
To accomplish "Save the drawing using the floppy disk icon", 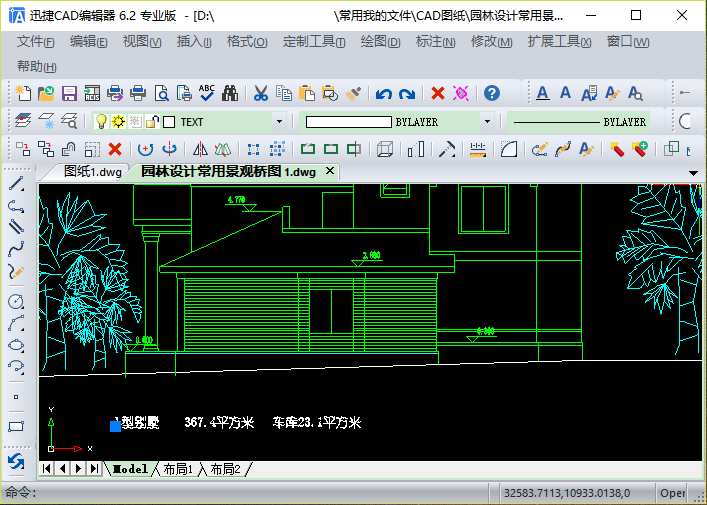I will (69, 93).
